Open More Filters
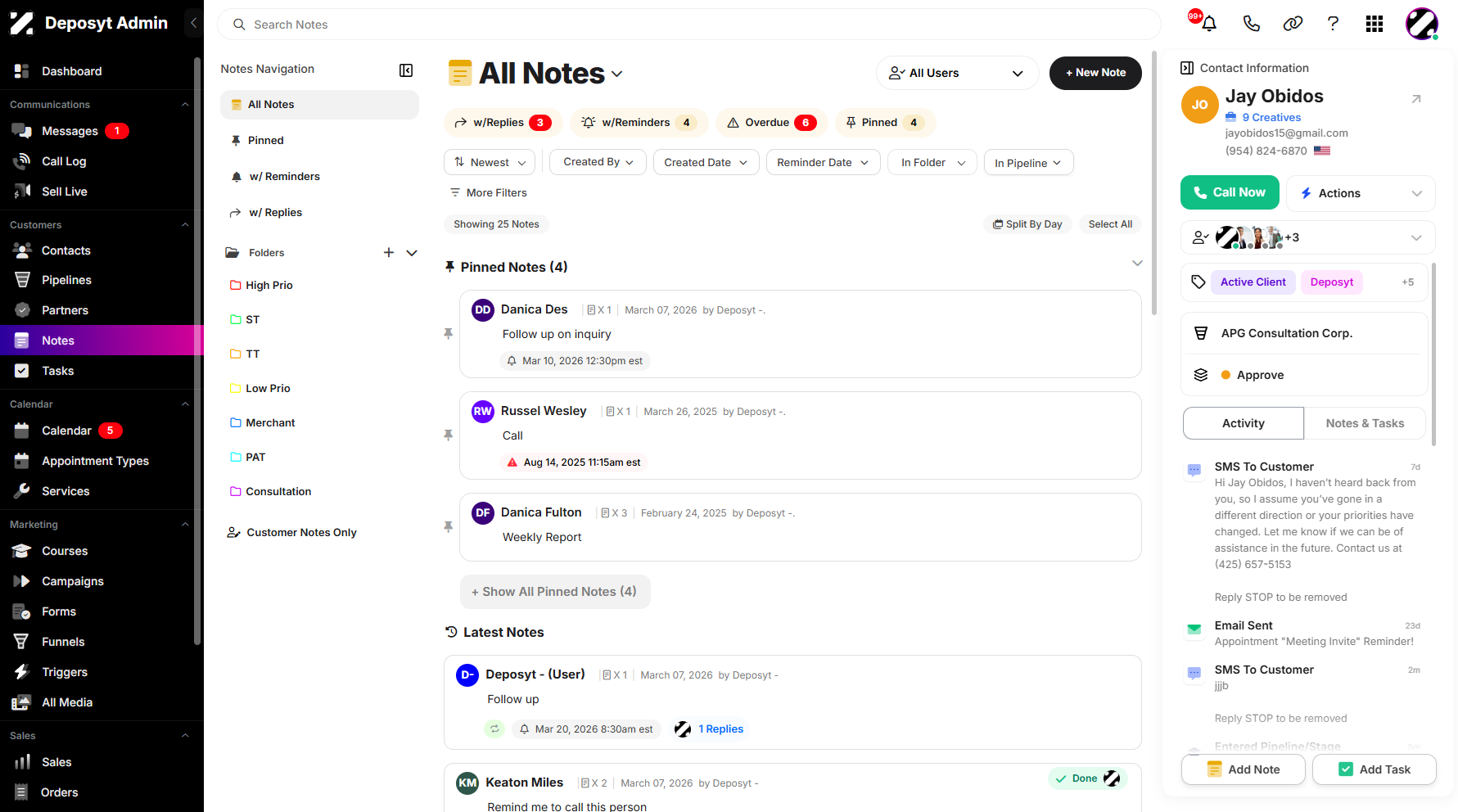Viewport: 1458px width, 812px height. point(488,193)
